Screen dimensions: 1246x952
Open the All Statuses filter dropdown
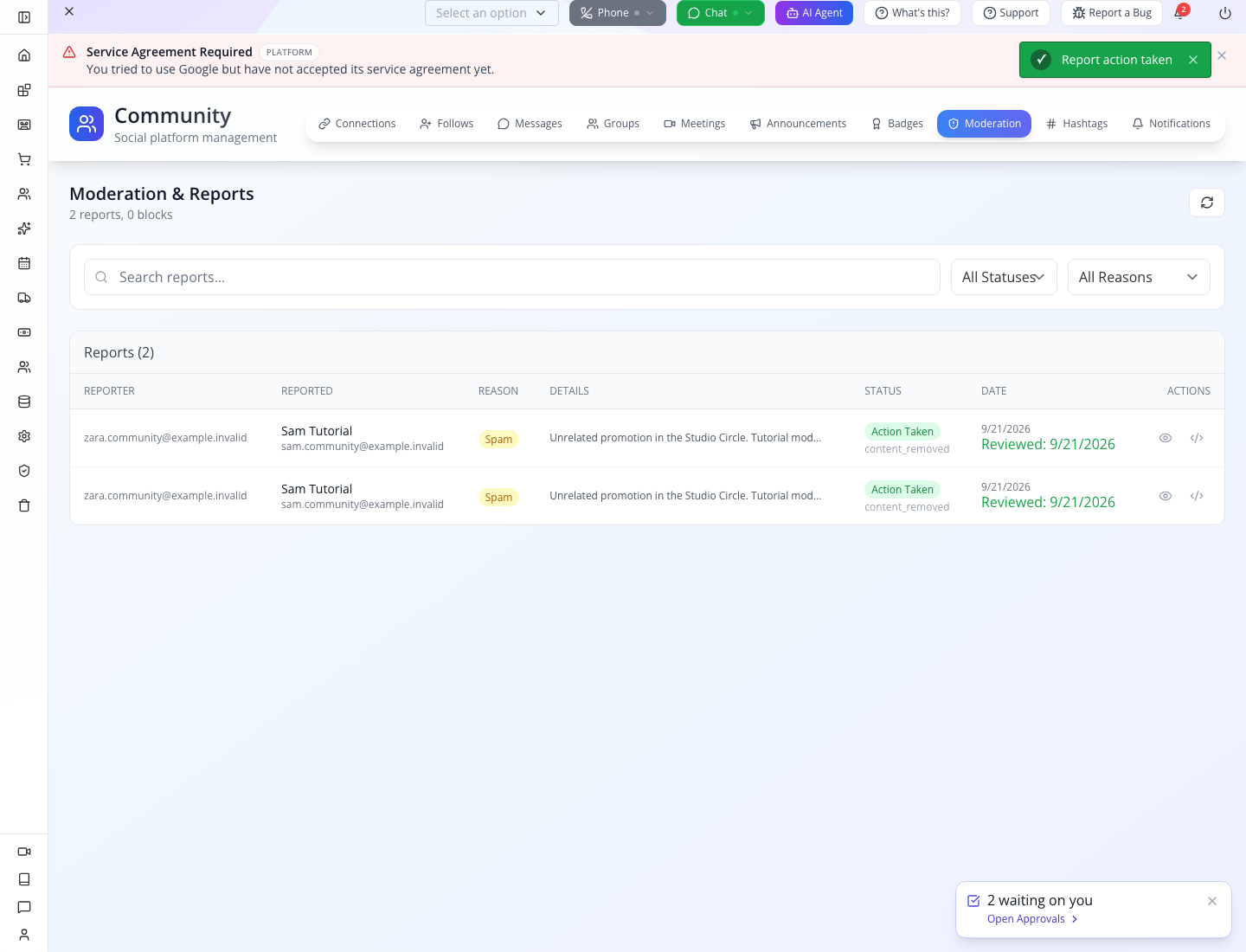pos(1004,277)
